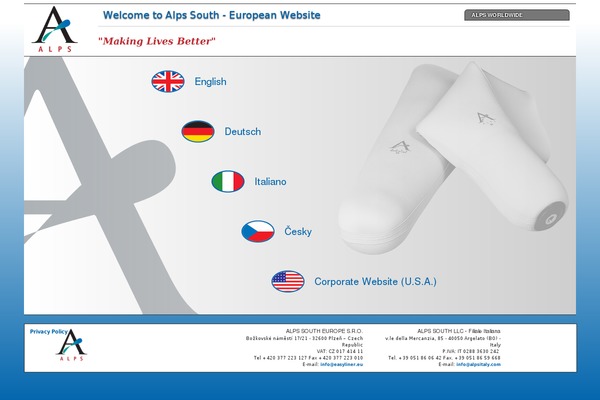Select Italiano language link
The width and height of the screenshot is (600, 400).
(x=270, y=181)
